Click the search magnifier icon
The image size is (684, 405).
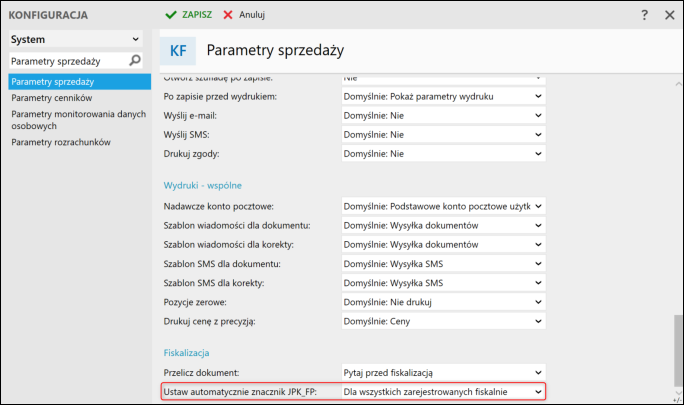pyautogui.click(x=136, y=61)
